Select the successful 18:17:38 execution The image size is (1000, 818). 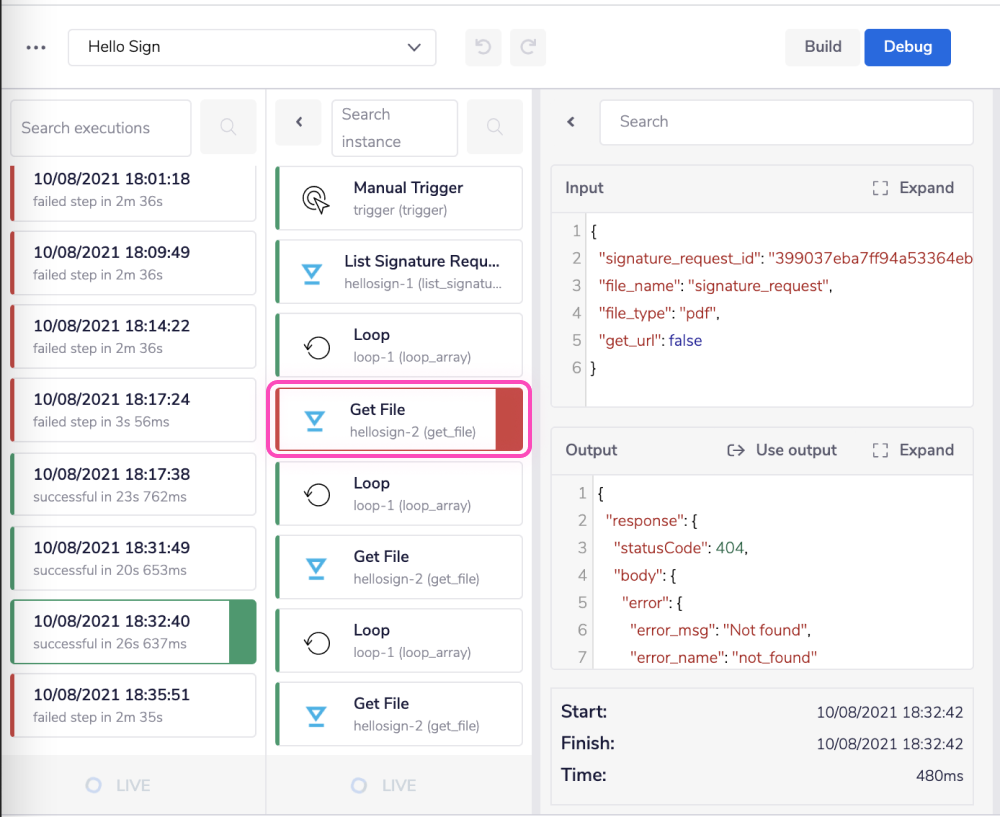pos(133,484)
